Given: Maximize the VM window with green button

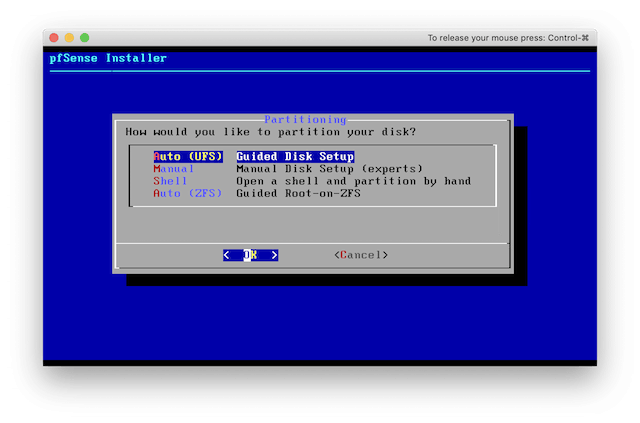Looking at the screenshot, I should [84, 38].
